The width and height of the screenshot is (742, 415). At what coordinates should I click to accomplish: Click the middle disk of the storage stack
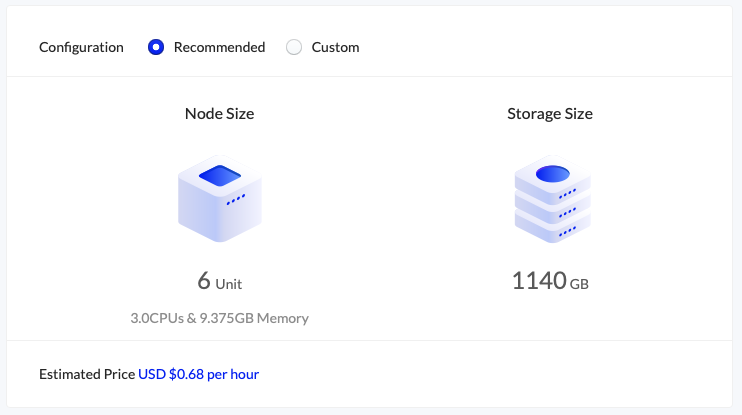tap(549, 210)
